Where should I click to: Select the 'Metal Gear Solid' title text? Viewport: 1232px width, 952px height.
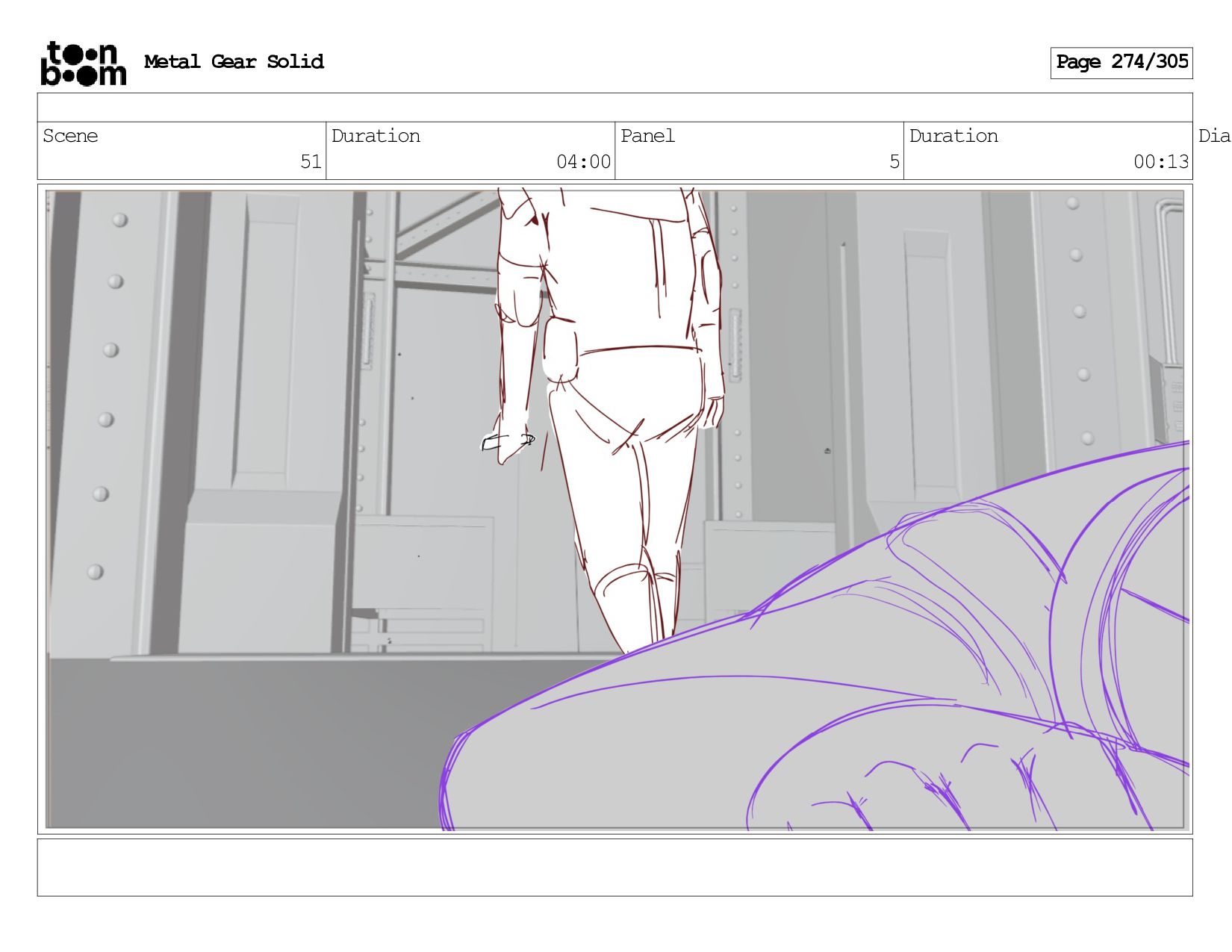point(234,62)
